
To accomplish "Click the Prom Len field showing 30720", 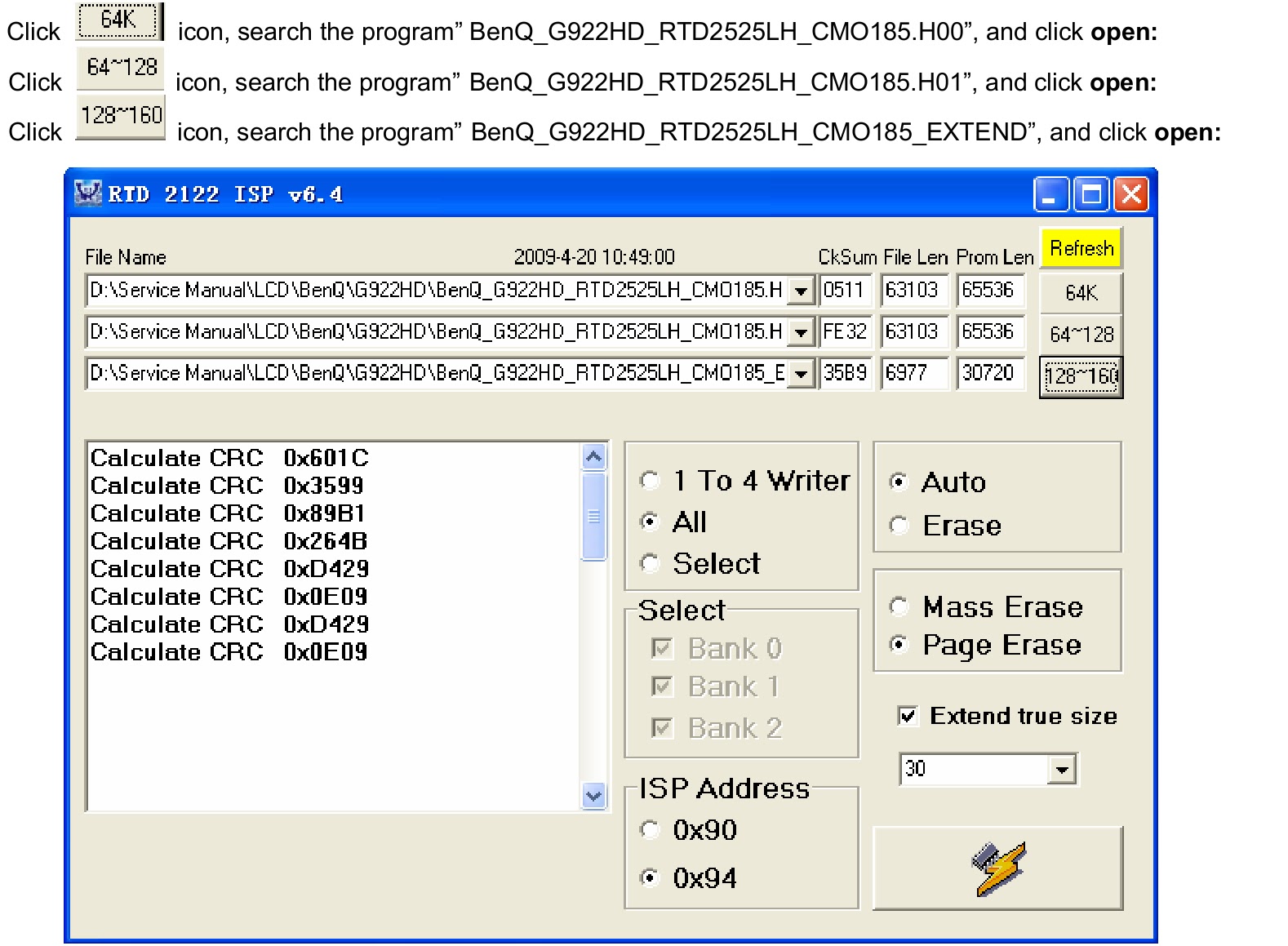I will pos(991,374).
